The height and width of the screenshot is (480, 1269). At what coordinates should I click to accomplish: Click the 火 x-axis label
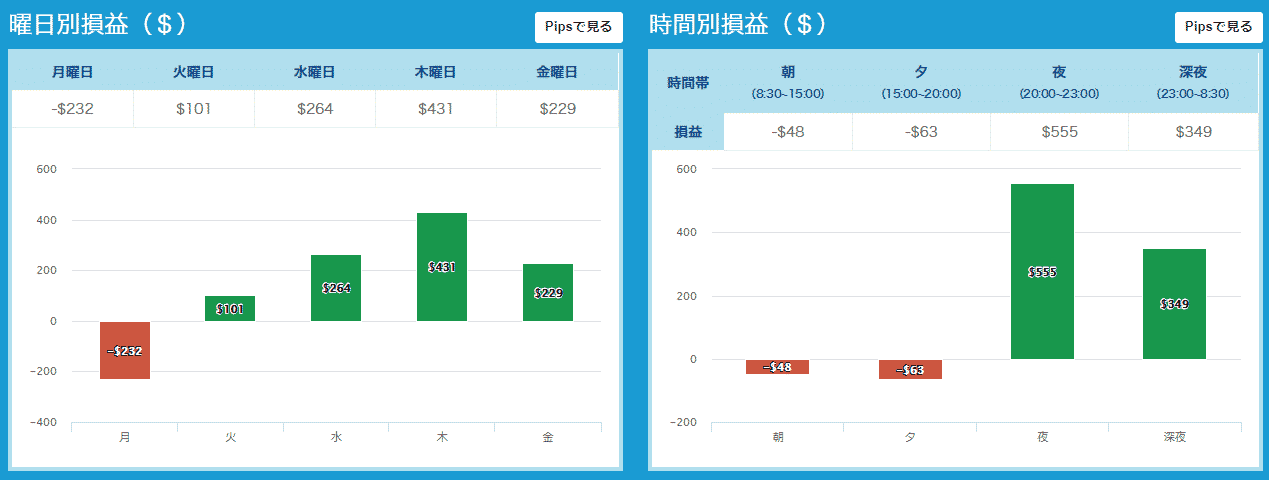(x=230, y=437)
